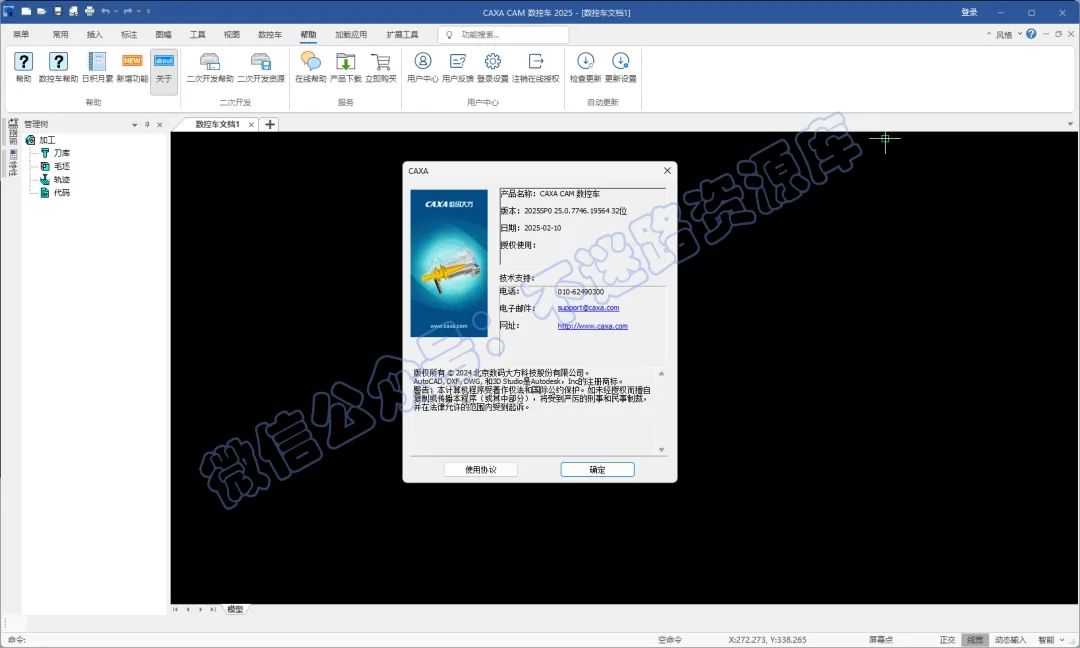Click the blue help question icon near 风格
Screen dimensions: 1080x648
pos(1031,34)
